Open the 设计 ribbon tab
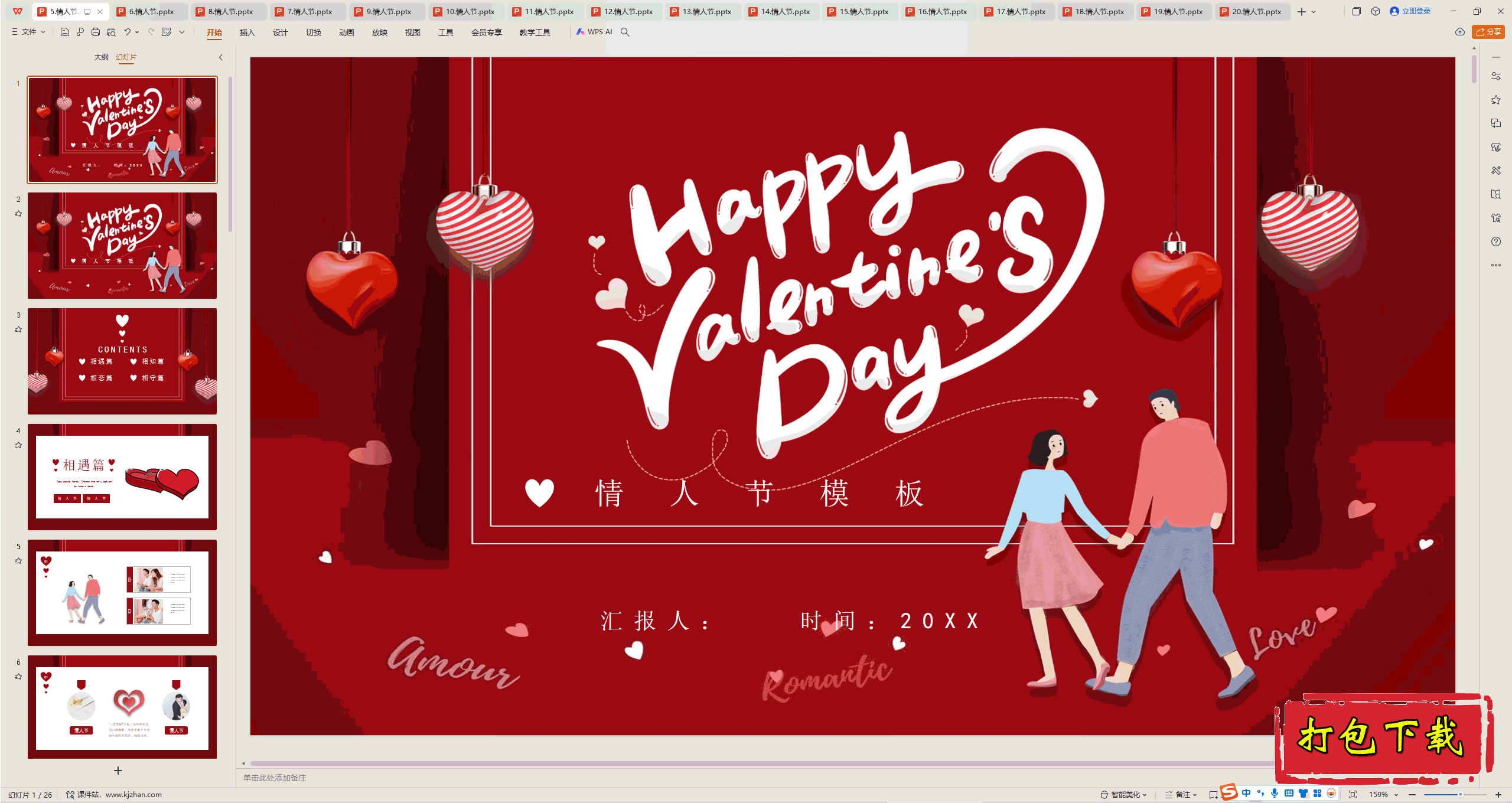This screenshot has width=1512, height=803. (280, 32)
